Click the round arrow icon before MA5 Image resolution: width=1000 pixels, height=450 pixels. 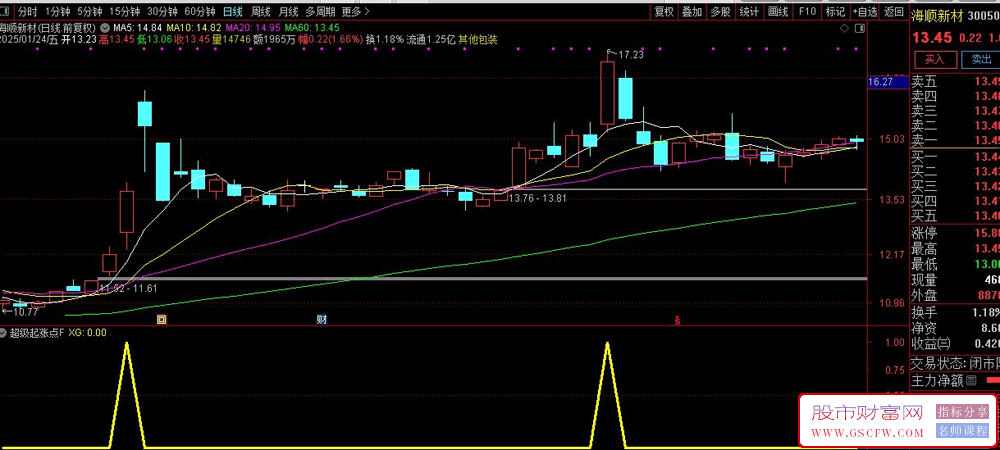[x=105, y=27]
